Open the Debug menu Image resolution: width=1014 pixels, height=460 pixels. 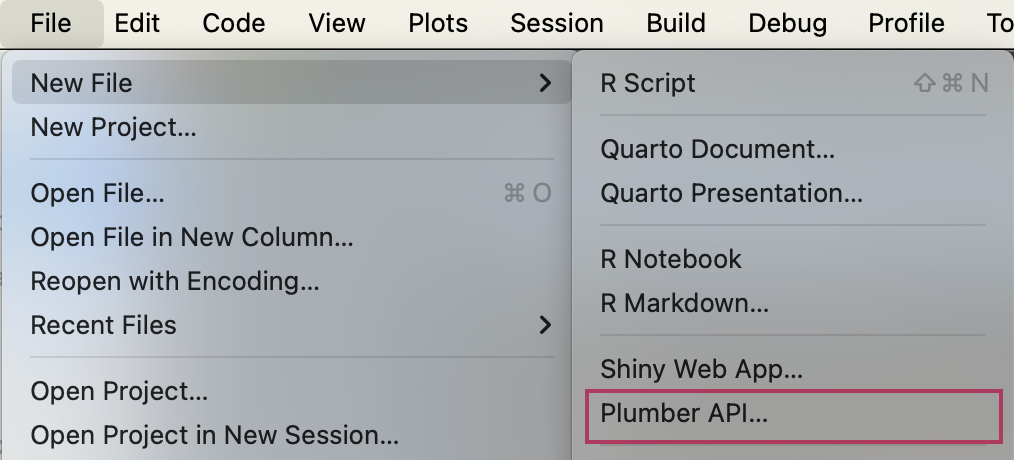tap(787, 23)
